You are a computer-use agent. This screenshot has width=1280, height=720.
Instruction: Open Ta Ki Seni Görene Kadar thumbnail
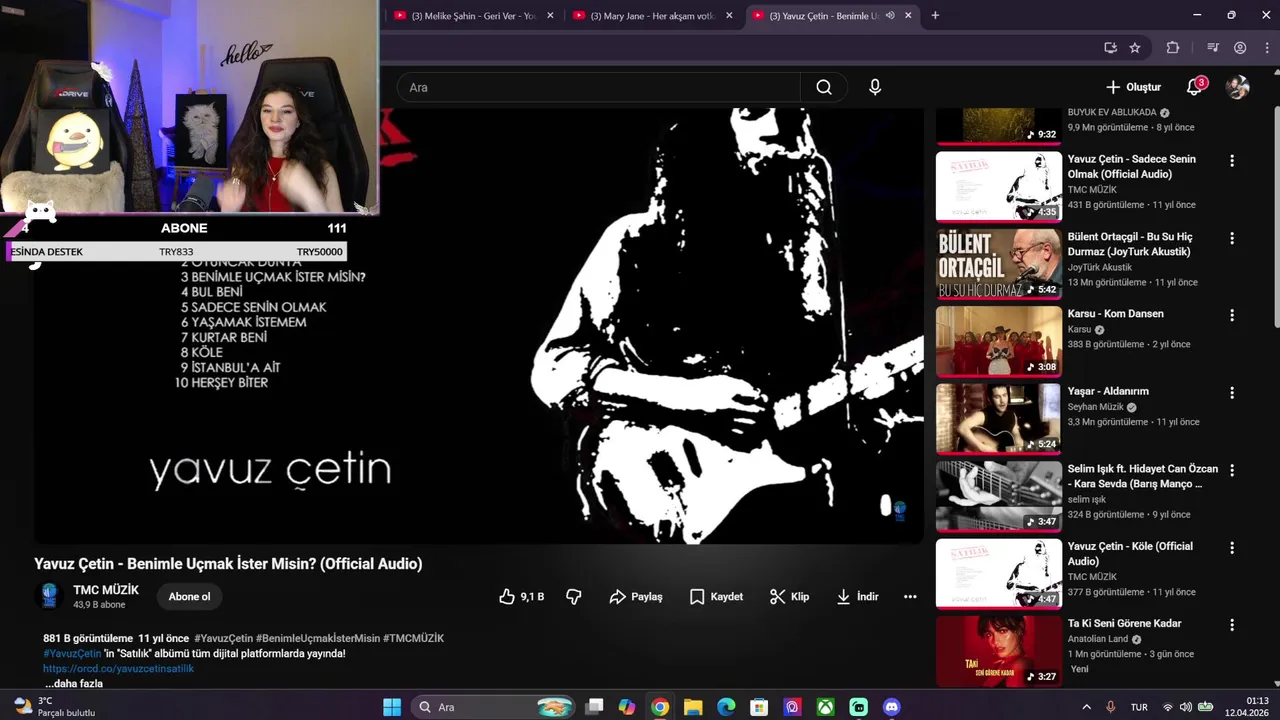pyautogui.click(x=999, y=651)
